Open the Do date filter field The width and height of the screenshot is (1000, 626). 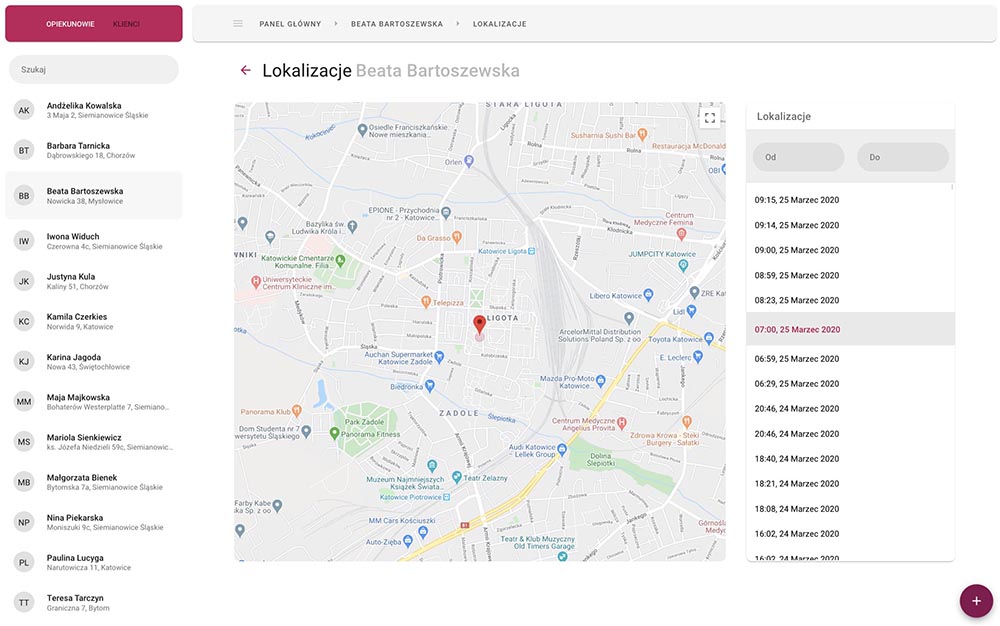click(x=902, y=157)
